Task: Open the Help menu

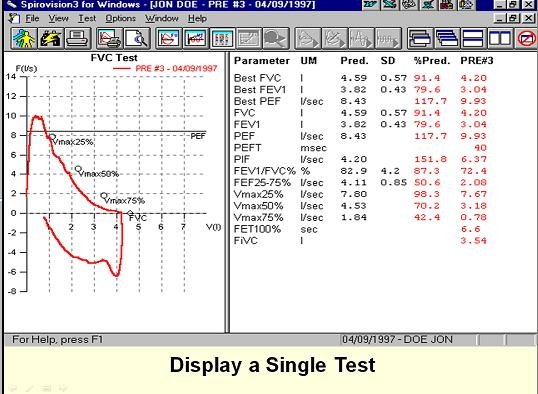Action: tap(197, 18)
